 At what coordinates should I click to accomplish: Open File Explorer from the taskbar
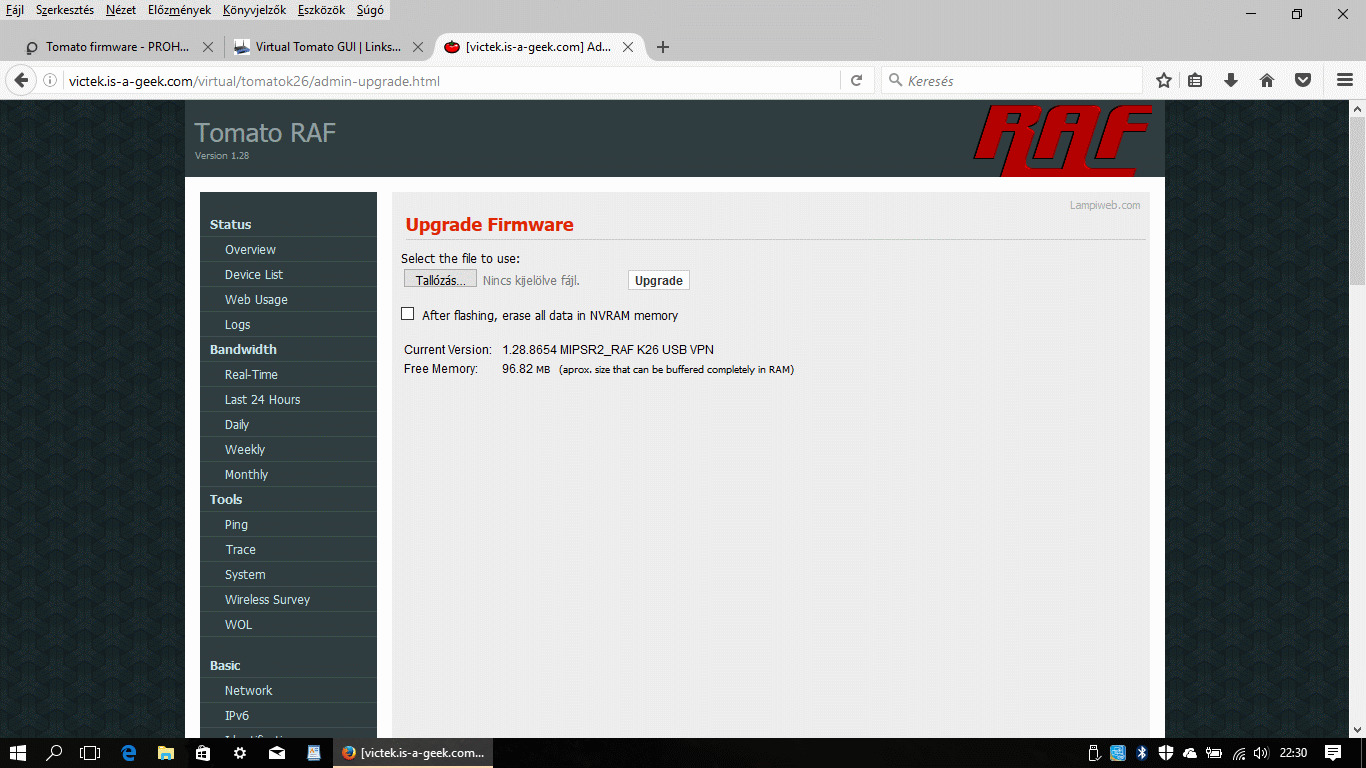166,753
